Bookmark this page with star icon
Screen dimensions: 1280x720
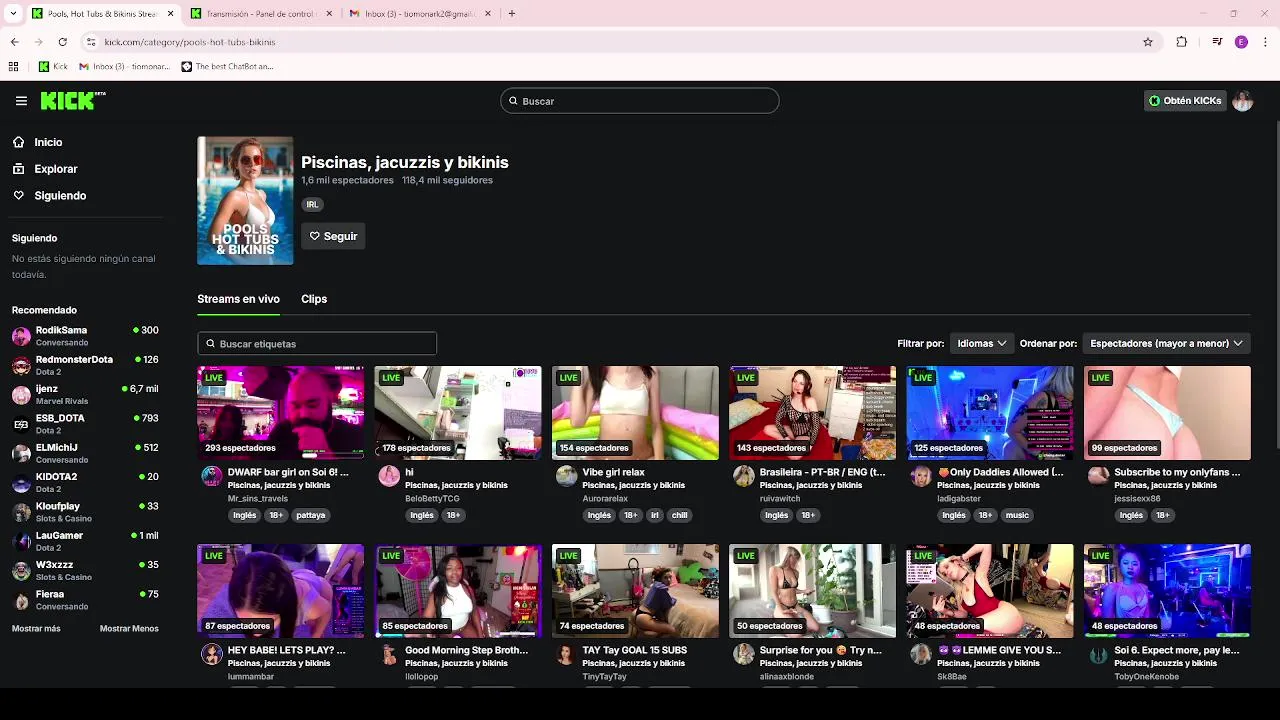point(1148,42)
